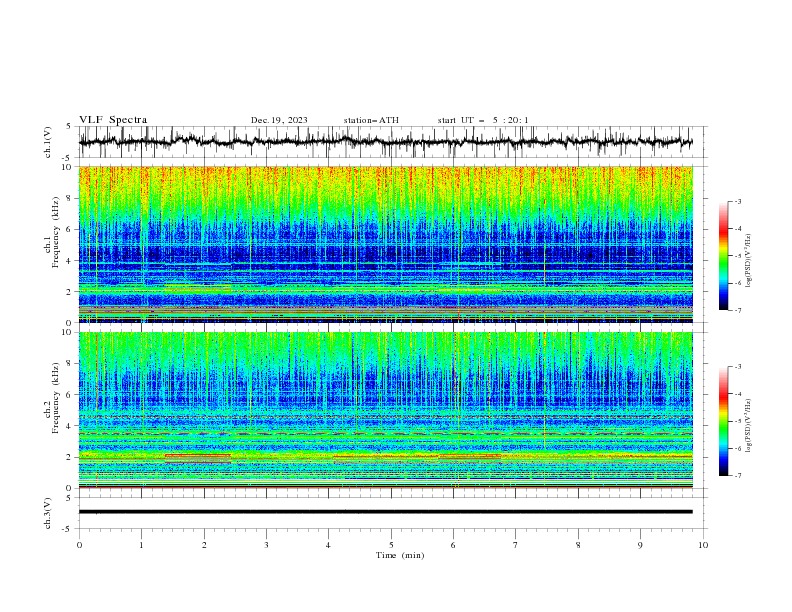Click the ch.2 red band near minute 6
Viewport: 792px width, 612px height.
click(x=470, y=456)
